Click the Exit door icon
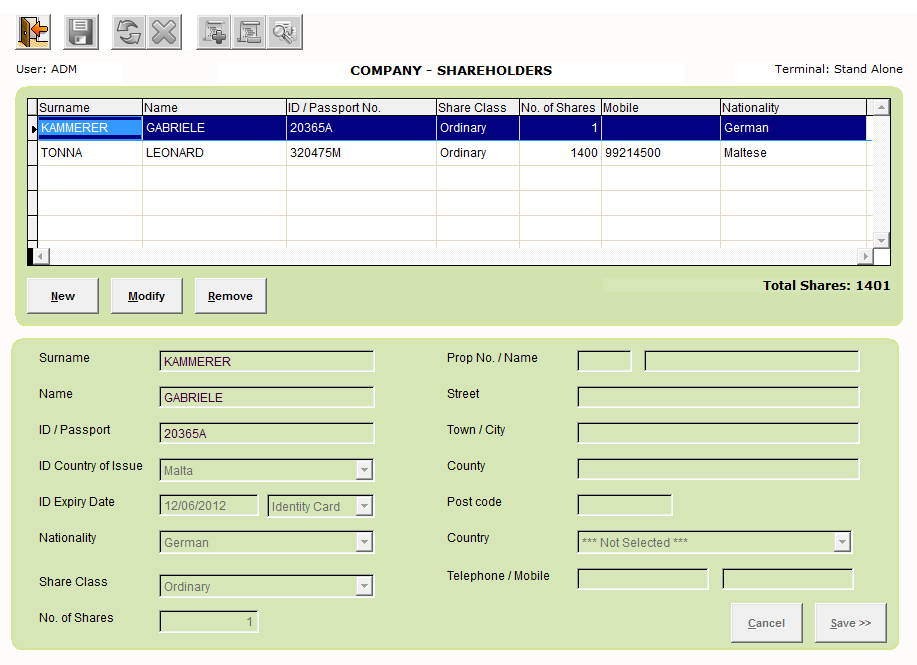Image resolution: width=917 pixels, height=665 pixels. 32,31
